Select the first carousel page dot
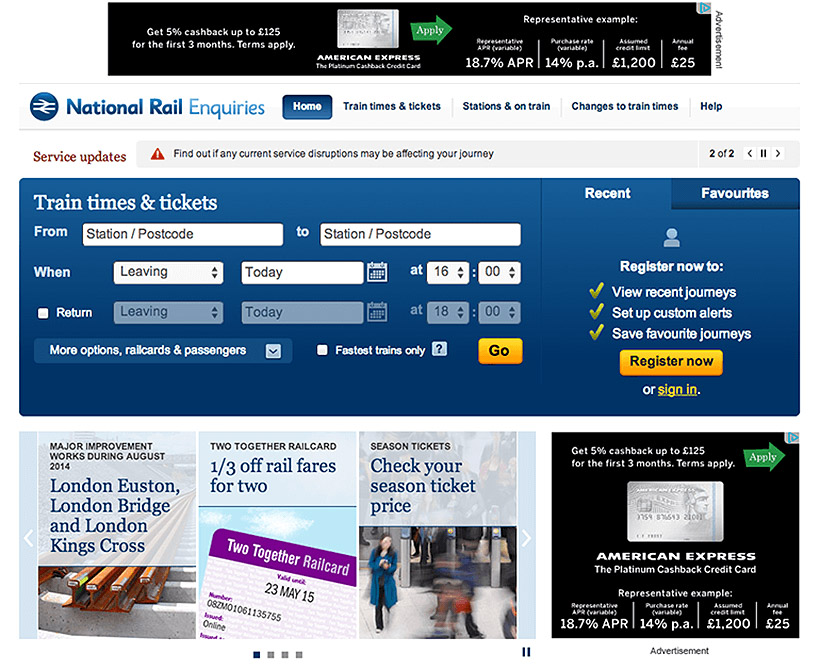 tap(256, 654)
